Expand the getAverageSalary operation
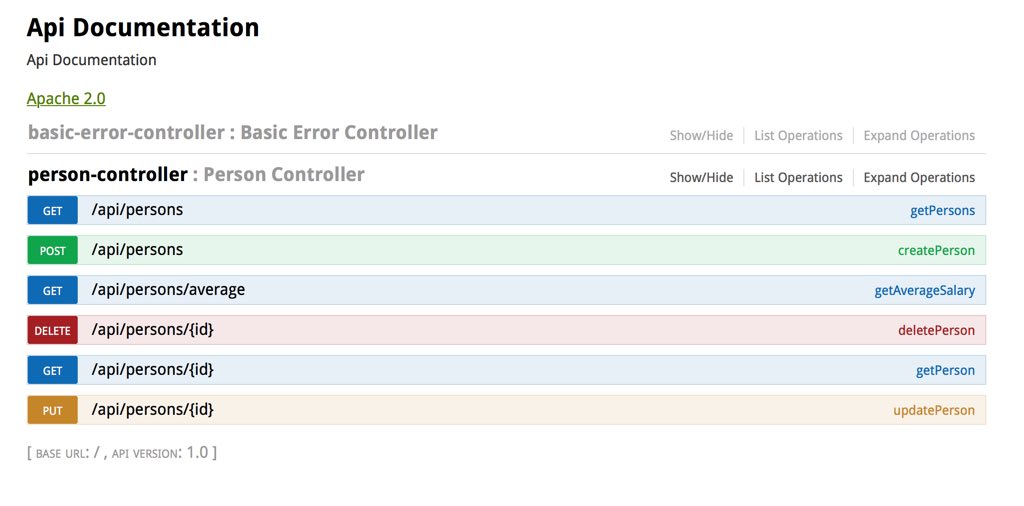This screenshot has height=506, width=1024. click(x=924, y=291)
